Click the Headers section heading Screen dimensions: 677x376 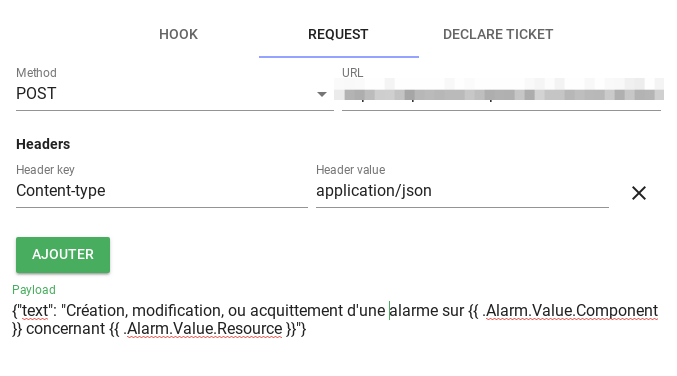click(43, 144)
